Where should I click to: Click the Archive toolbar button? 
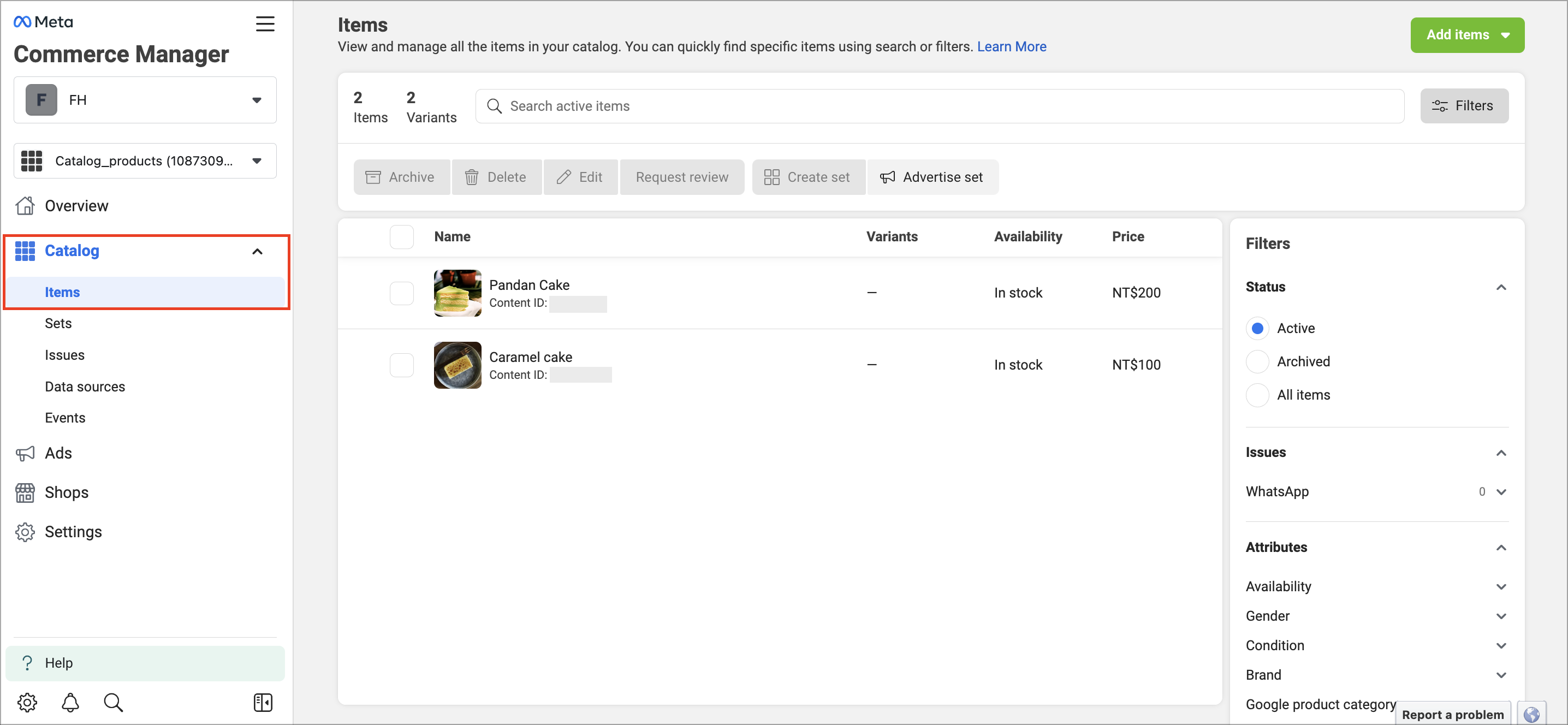coord(401,177)
